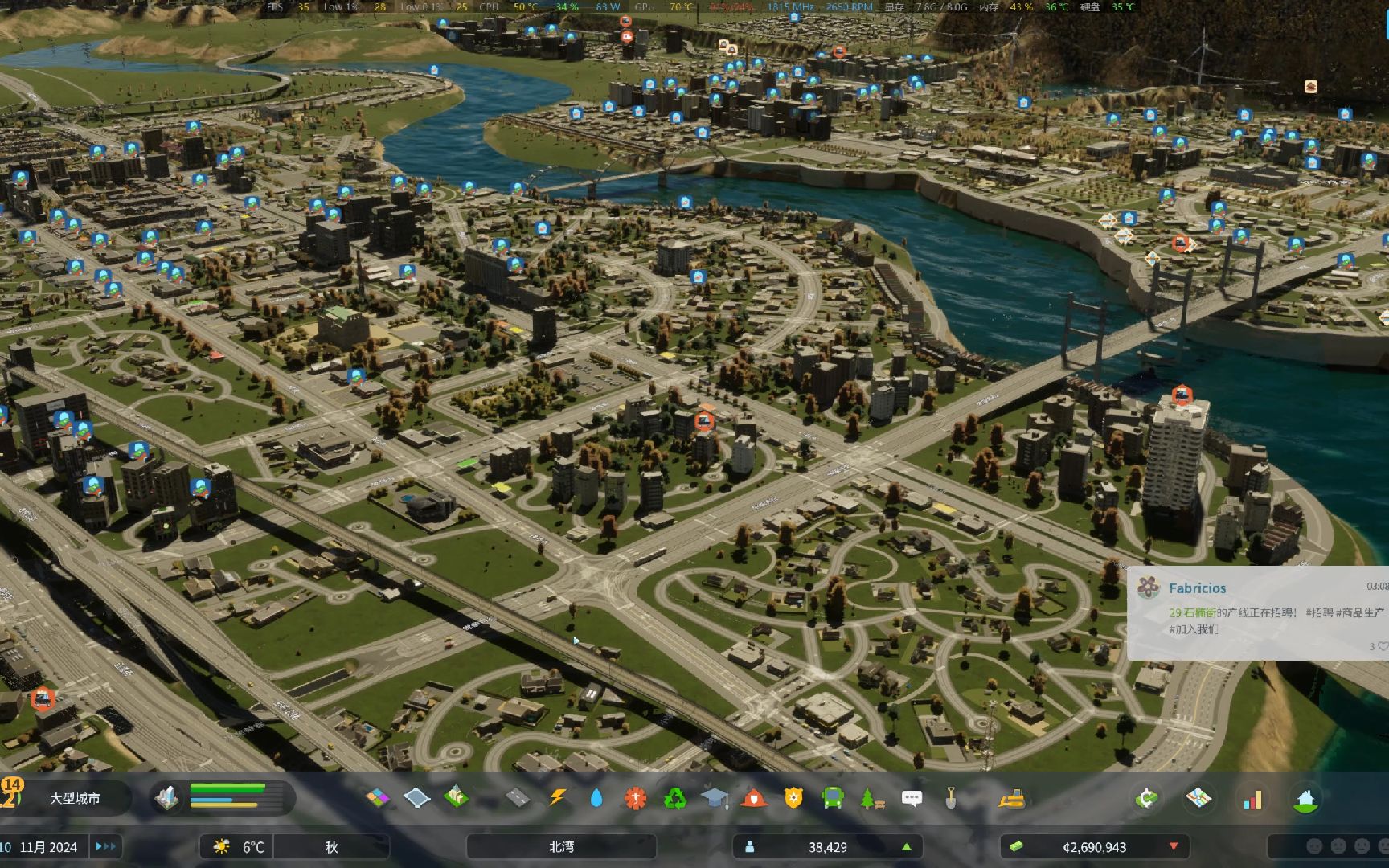Click the 1815 MHz overlay readout
Viewport: 1389px width, 868px height.
[x=790, y=6]
